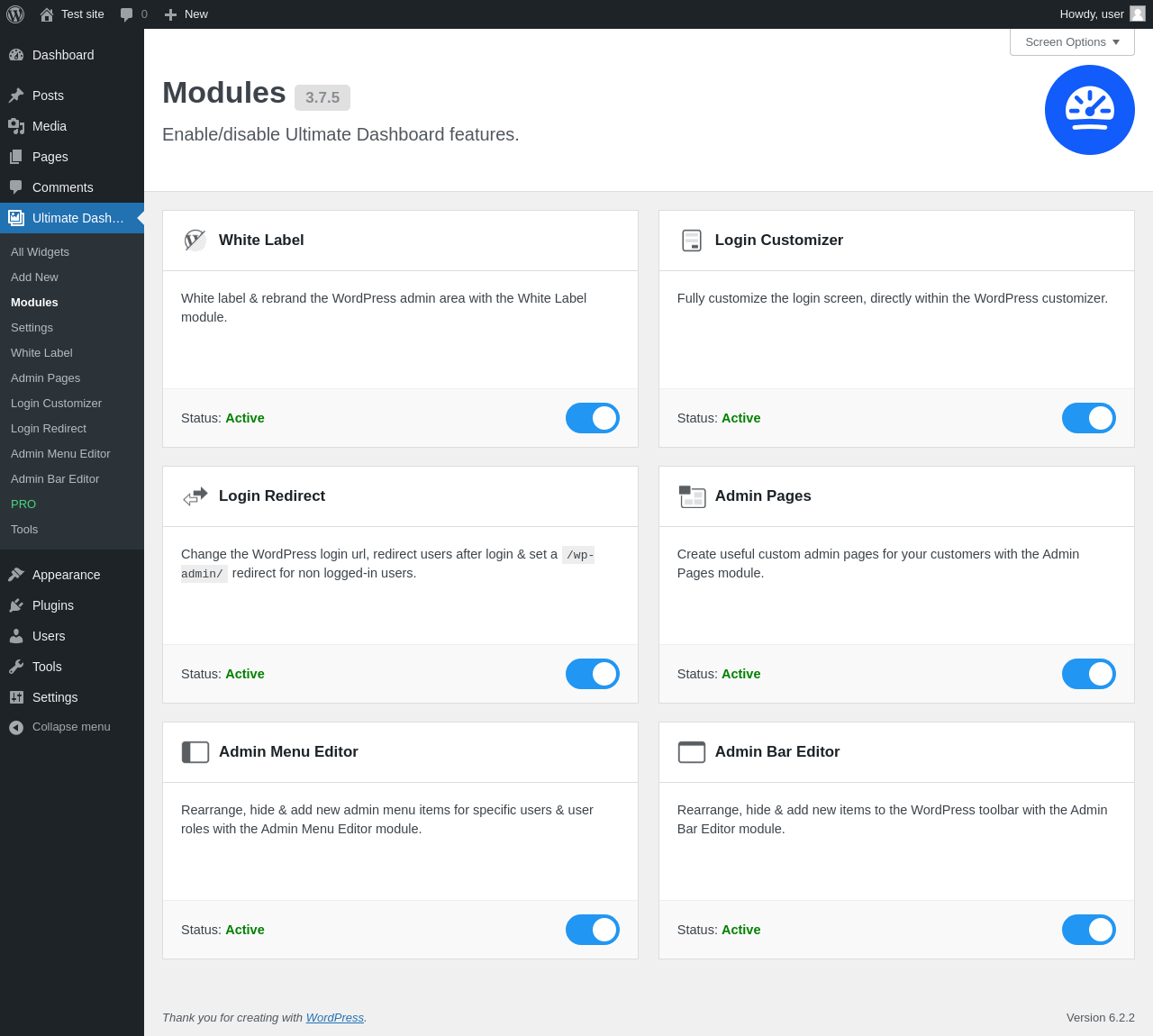The image size is (1153, 1036).
Task: Click the home icon beside Test site
Action: [x=47, y=14]
